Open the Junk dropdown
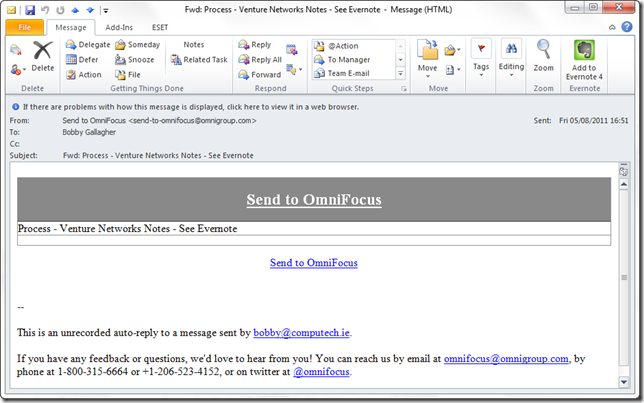 tap(18, 70)
